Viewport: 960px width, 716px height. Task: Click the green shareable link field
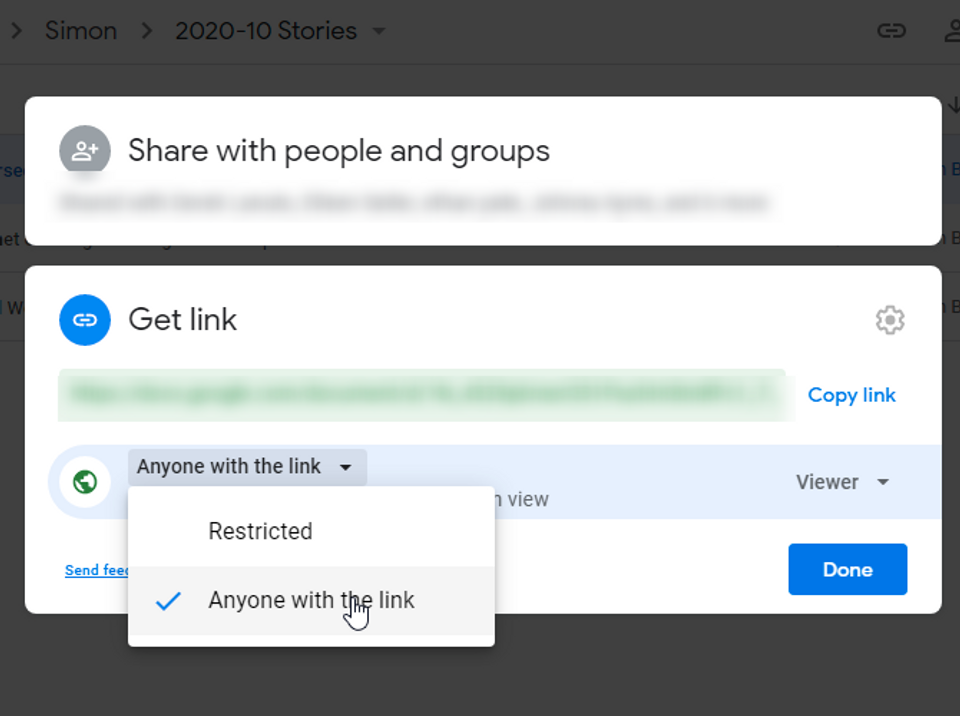tap(422, 395)
